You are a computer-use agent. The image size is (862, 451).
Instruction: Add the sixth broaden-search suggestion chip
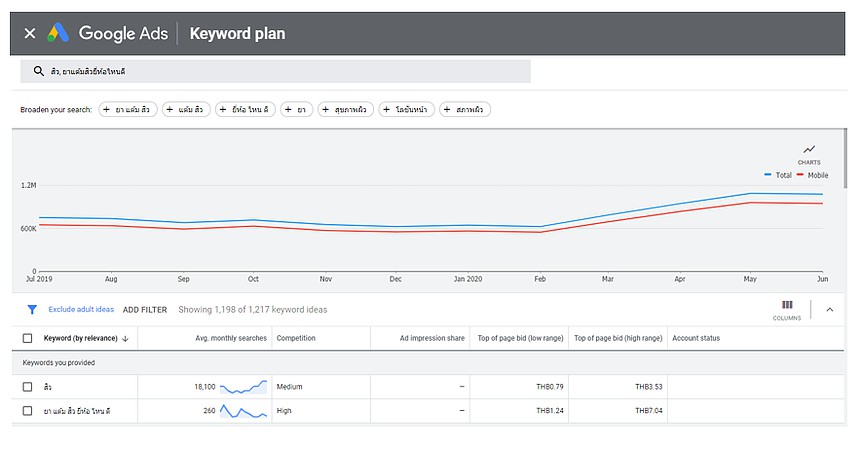pos(407,109)
